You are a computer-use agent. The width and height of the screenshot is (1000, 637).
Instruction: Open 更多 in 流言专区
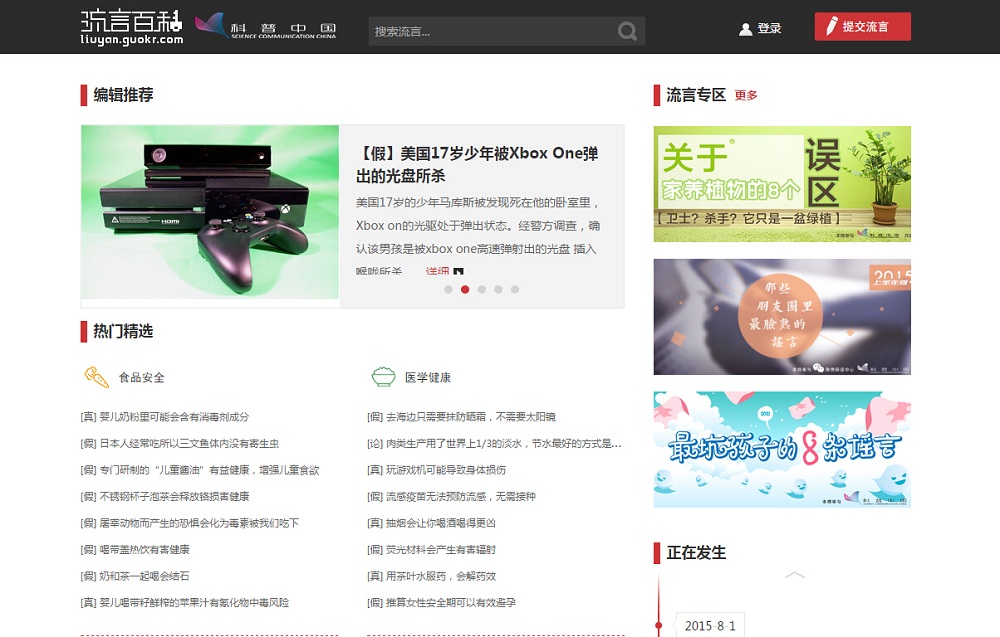(x=746, y=96)
